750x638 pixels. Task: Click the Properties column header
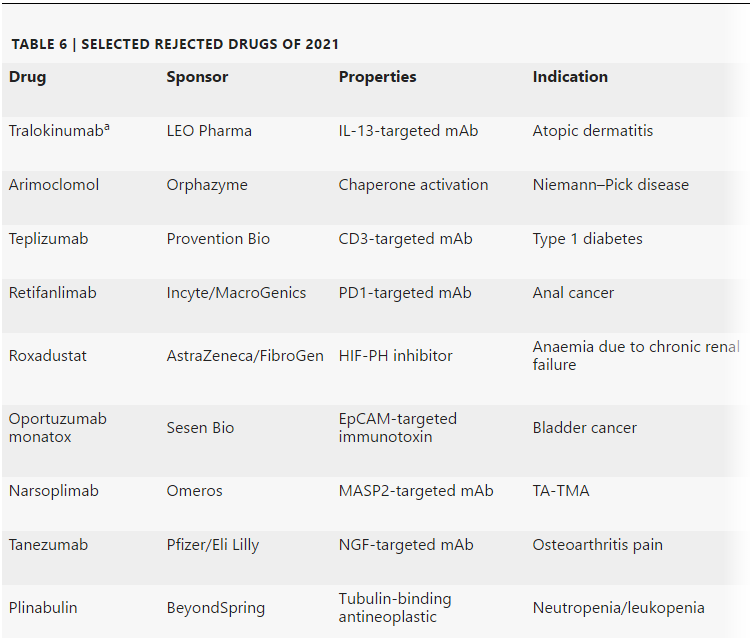377,77
